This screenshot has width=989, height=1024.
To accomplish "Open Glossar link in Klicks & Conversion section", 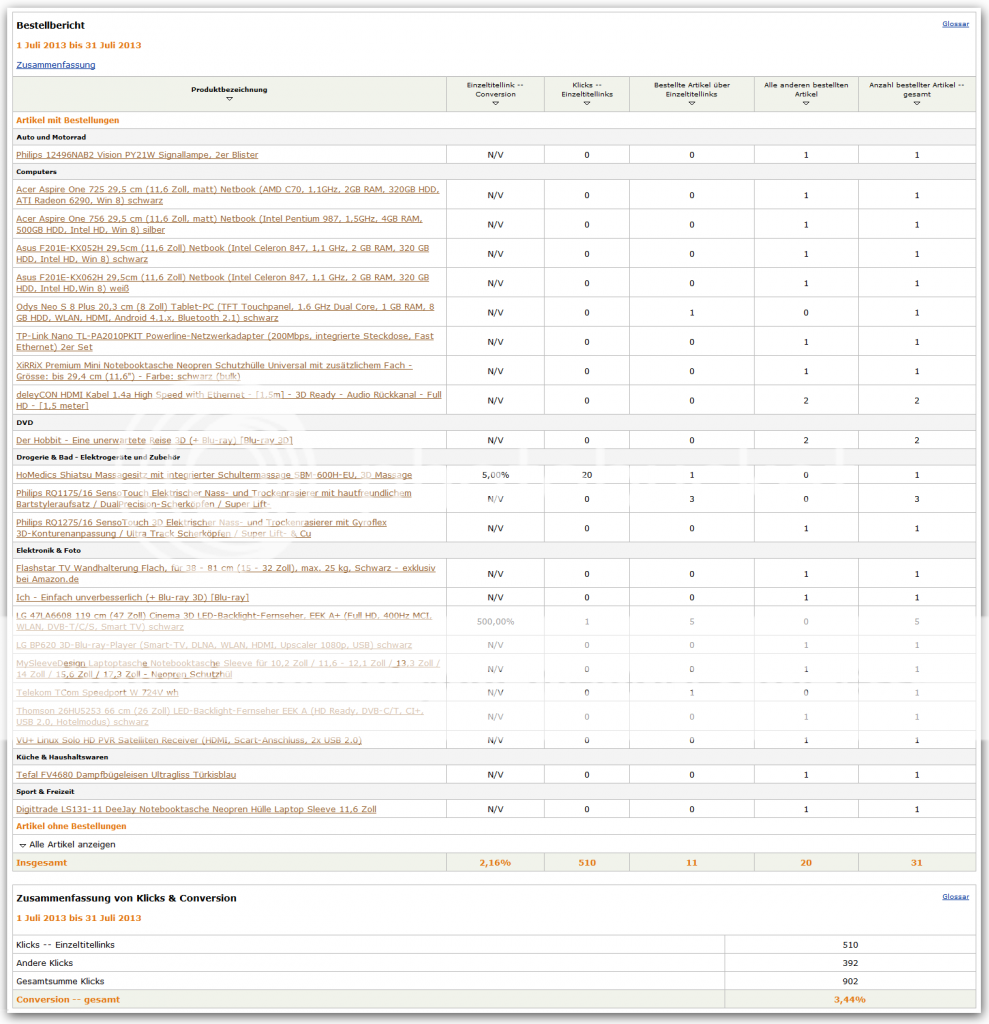I will (x=955, y=897).
